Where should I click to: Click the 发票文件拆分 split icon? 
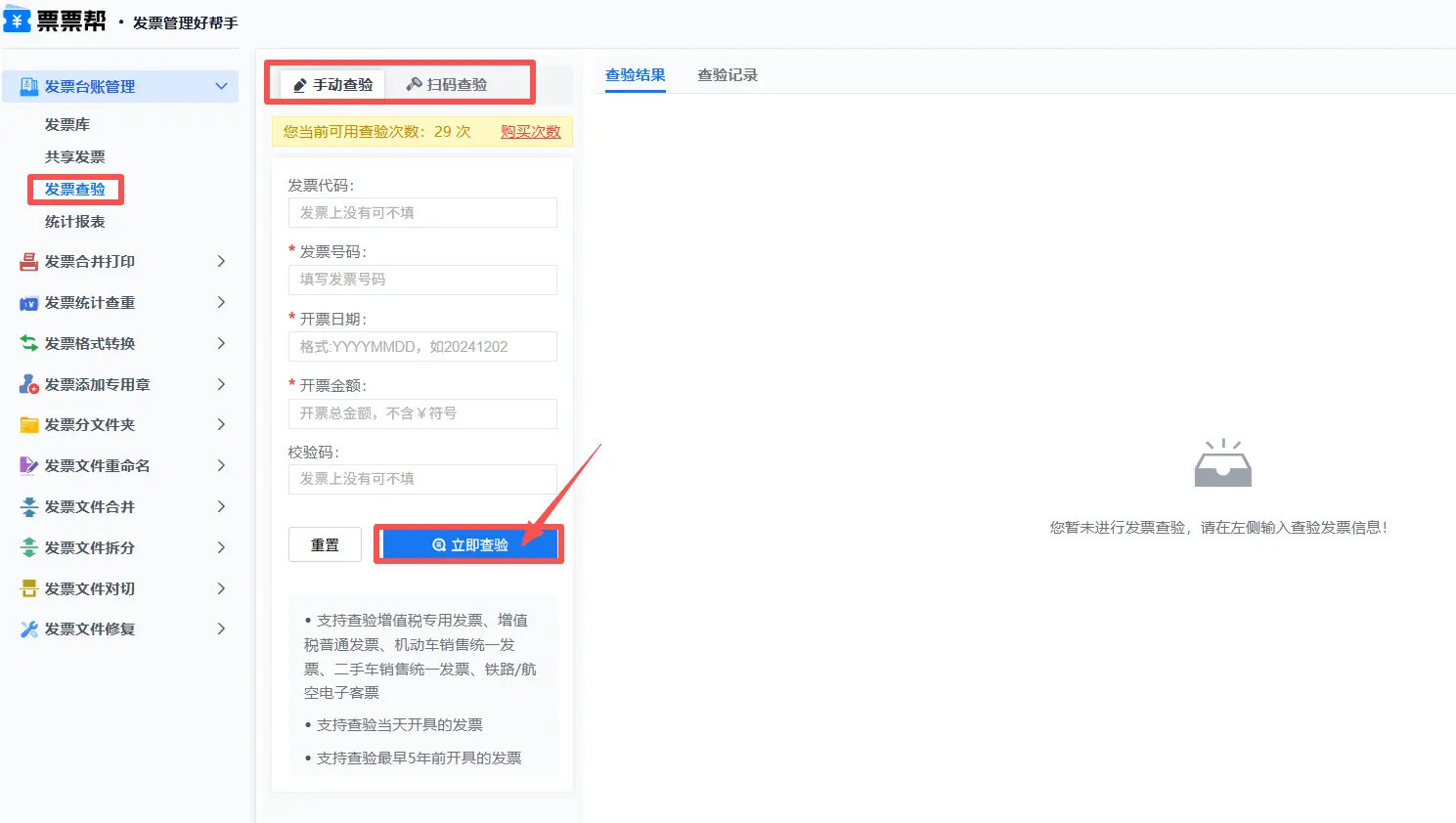29,548
